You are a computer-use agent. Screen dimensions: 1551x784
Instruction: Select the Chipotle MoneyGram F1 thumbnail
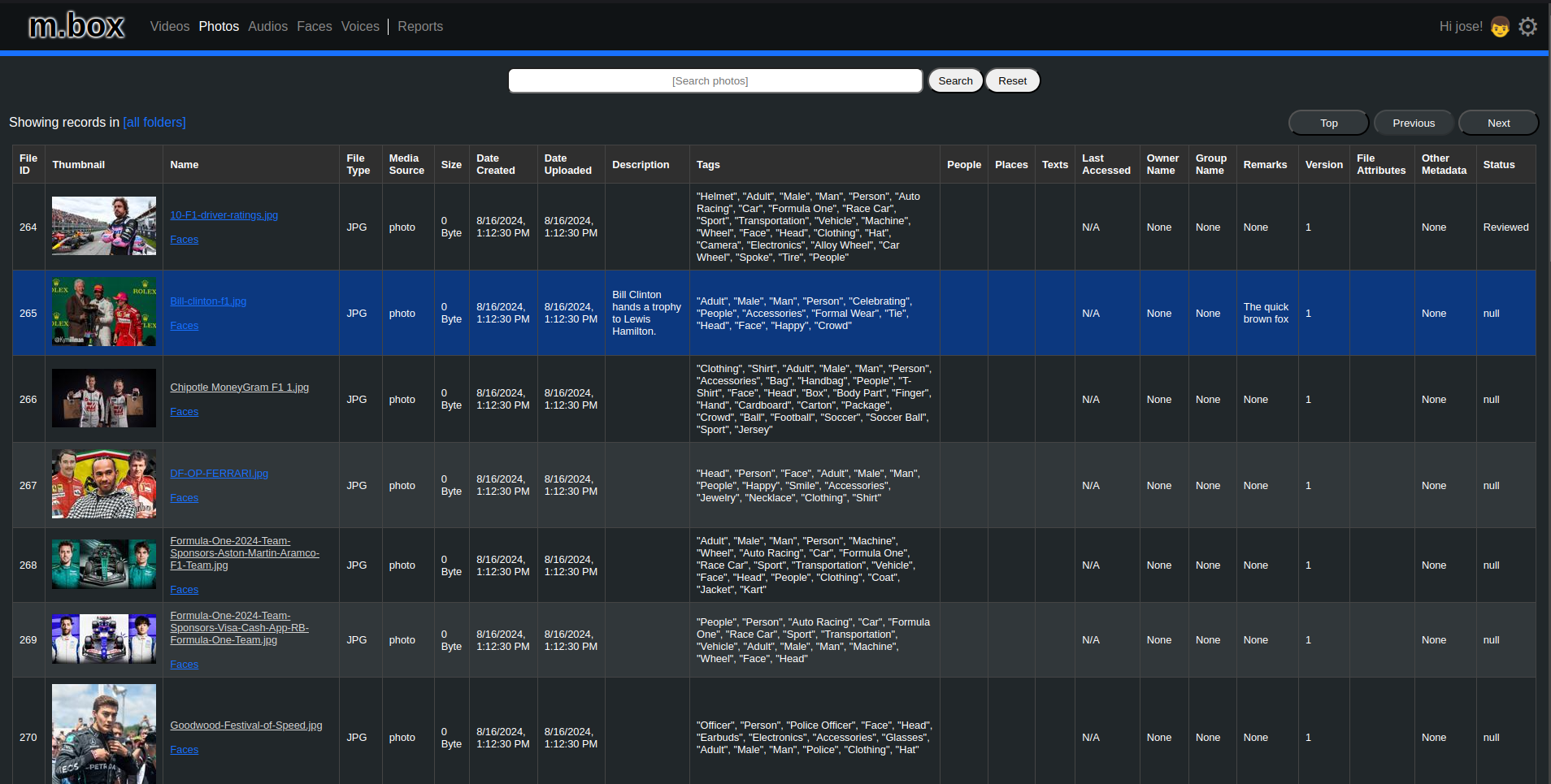pos(104,398)
